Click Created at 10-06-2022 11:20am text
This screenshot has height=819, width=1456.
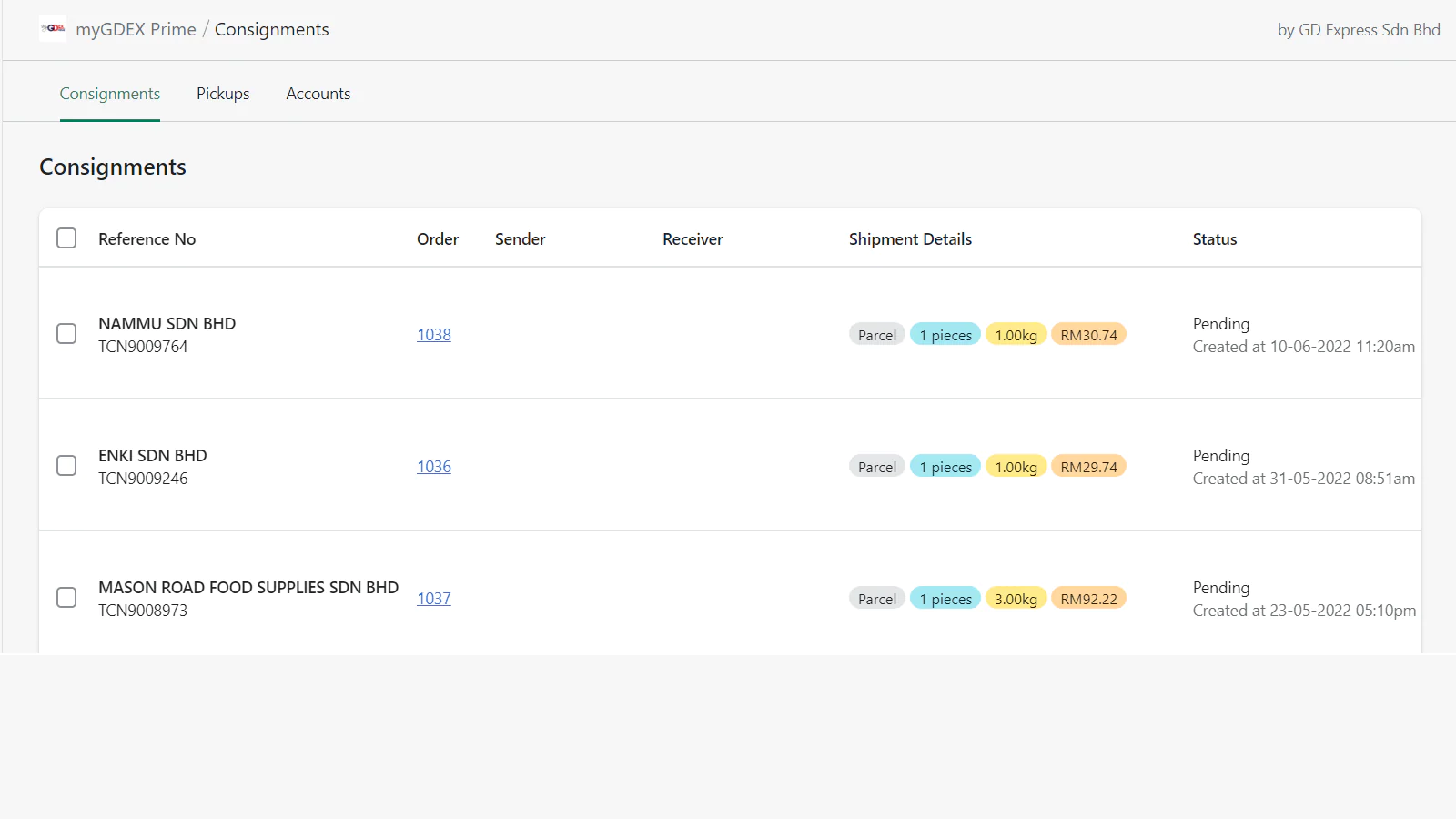(1304, 347)
